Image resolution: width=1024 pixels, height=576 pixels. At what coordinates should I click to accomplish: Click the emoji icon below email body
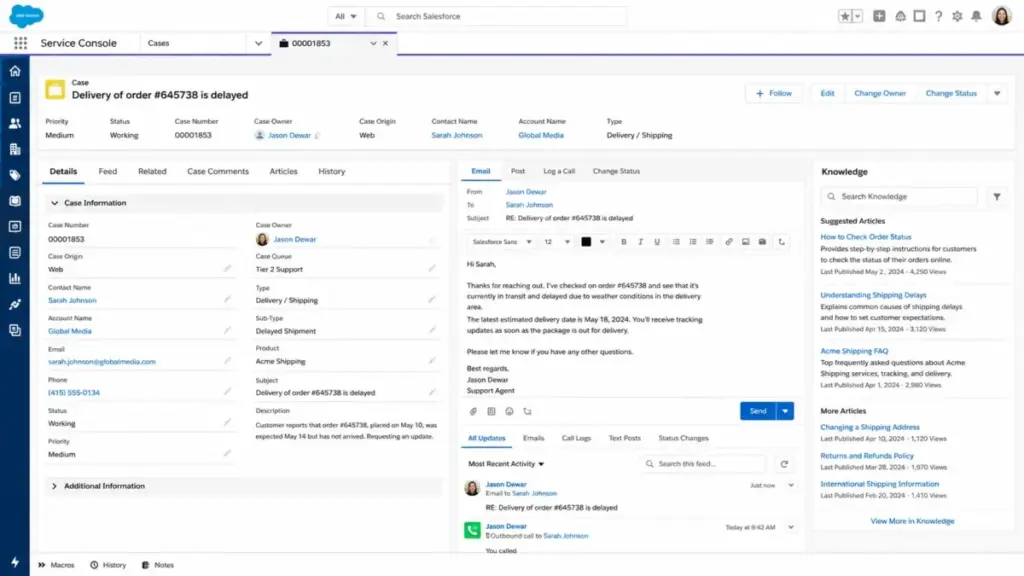tap(509, 411)
